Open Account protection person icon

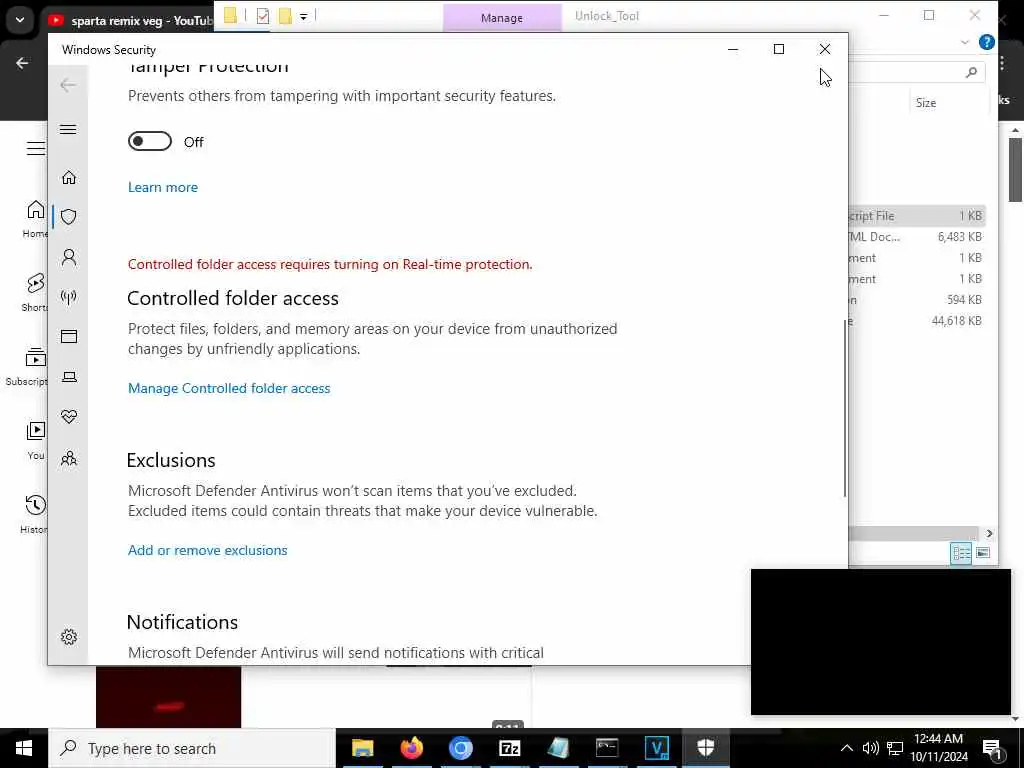(69, 257)
